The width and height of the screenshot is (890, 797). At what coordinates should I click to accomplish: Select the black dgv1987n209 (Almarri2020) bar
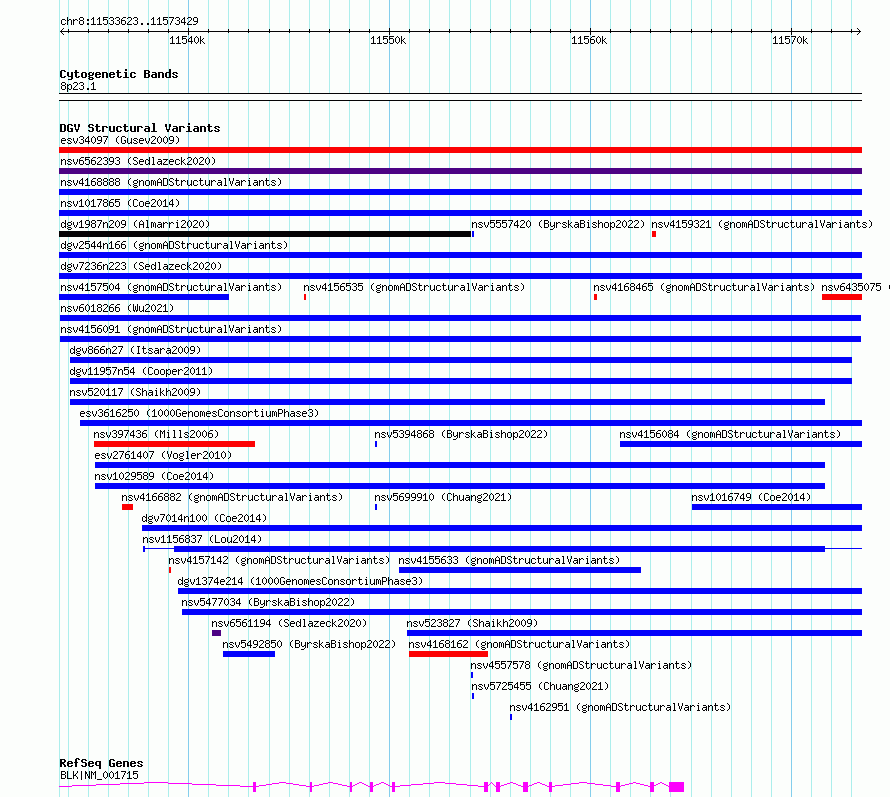(265, 234)
